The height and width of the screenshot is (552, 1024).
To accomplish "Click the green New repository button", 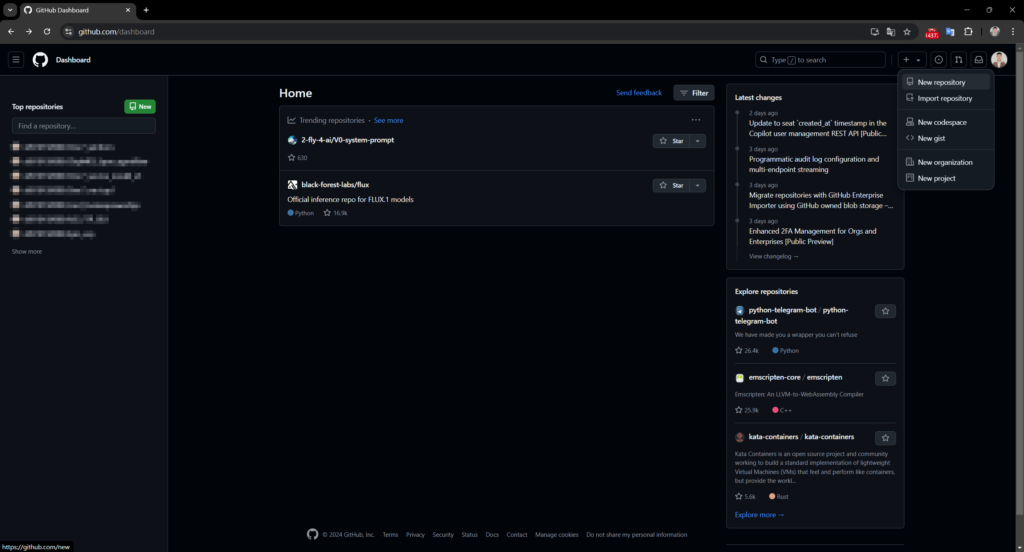I will coord(140,106).
